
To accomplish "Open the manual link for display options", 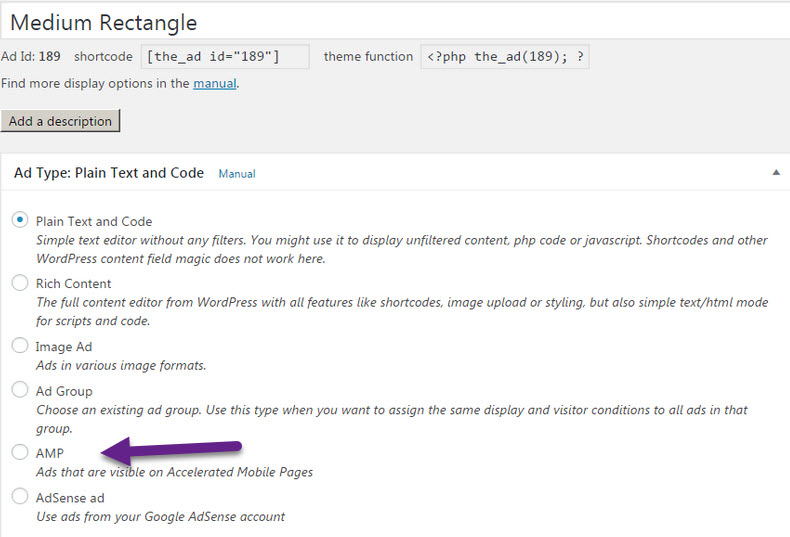I will click(x=215, y=84).
